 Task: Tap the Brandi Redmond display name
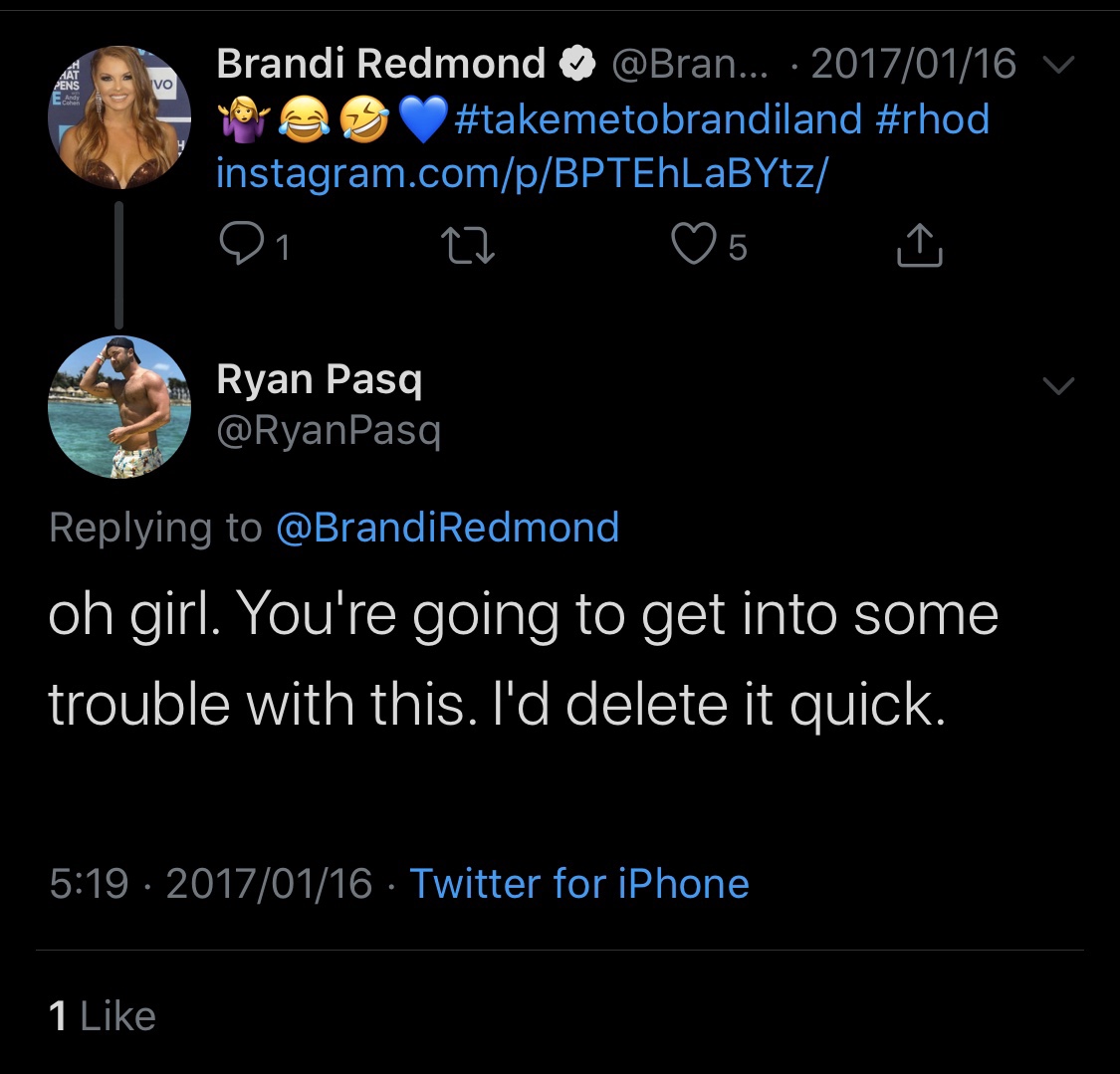(380, 66)
